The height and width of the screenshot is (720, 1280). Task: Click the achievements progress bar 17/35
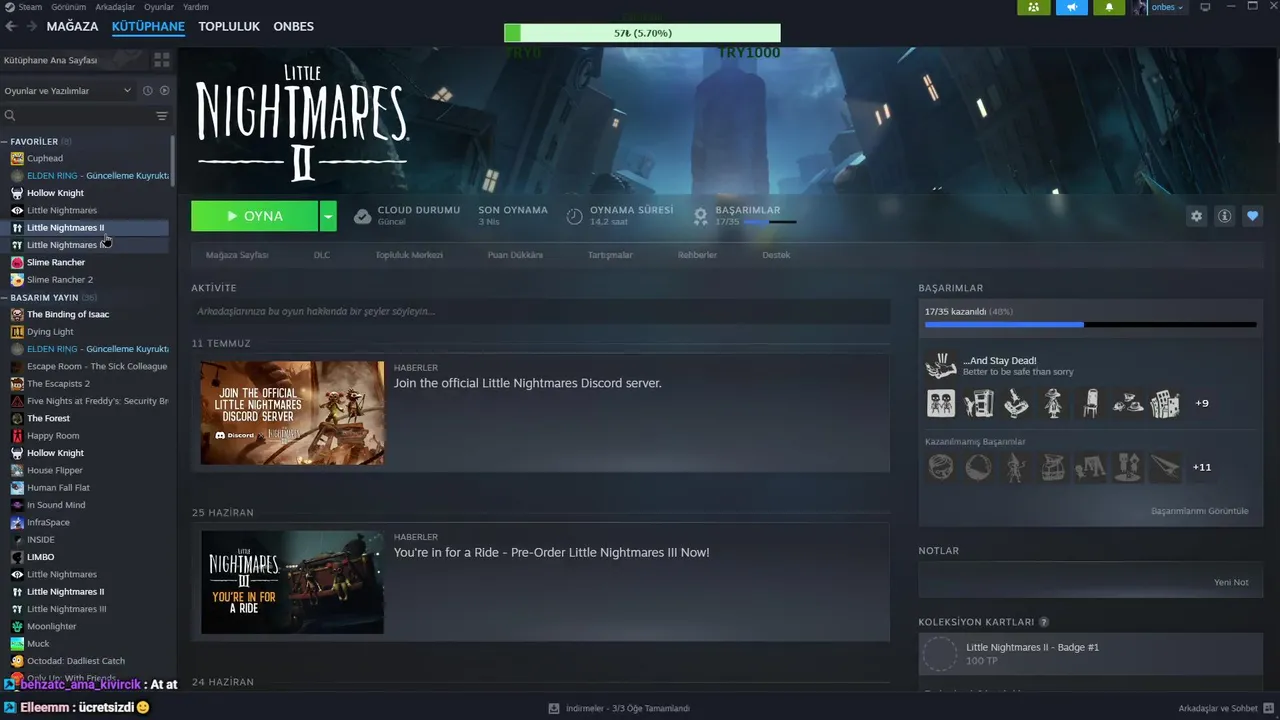point(1090,325)
